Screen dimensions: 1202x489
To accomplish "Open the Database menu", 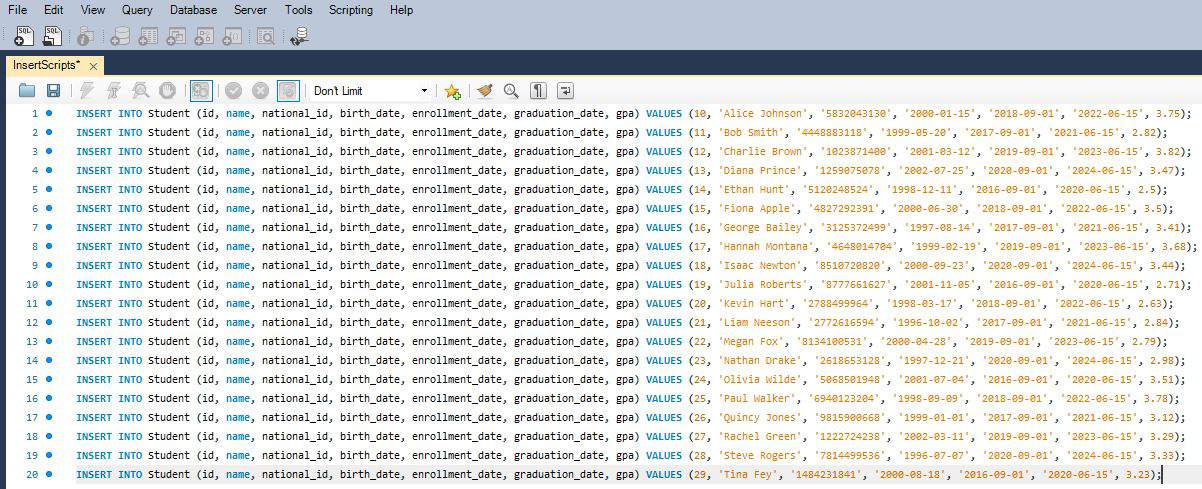I will (193, 10).
